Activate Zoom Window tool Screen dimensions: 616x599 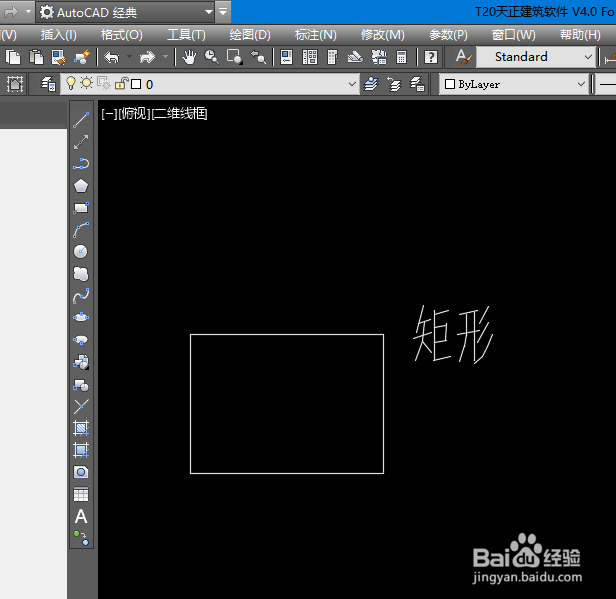tap(235, 57)
